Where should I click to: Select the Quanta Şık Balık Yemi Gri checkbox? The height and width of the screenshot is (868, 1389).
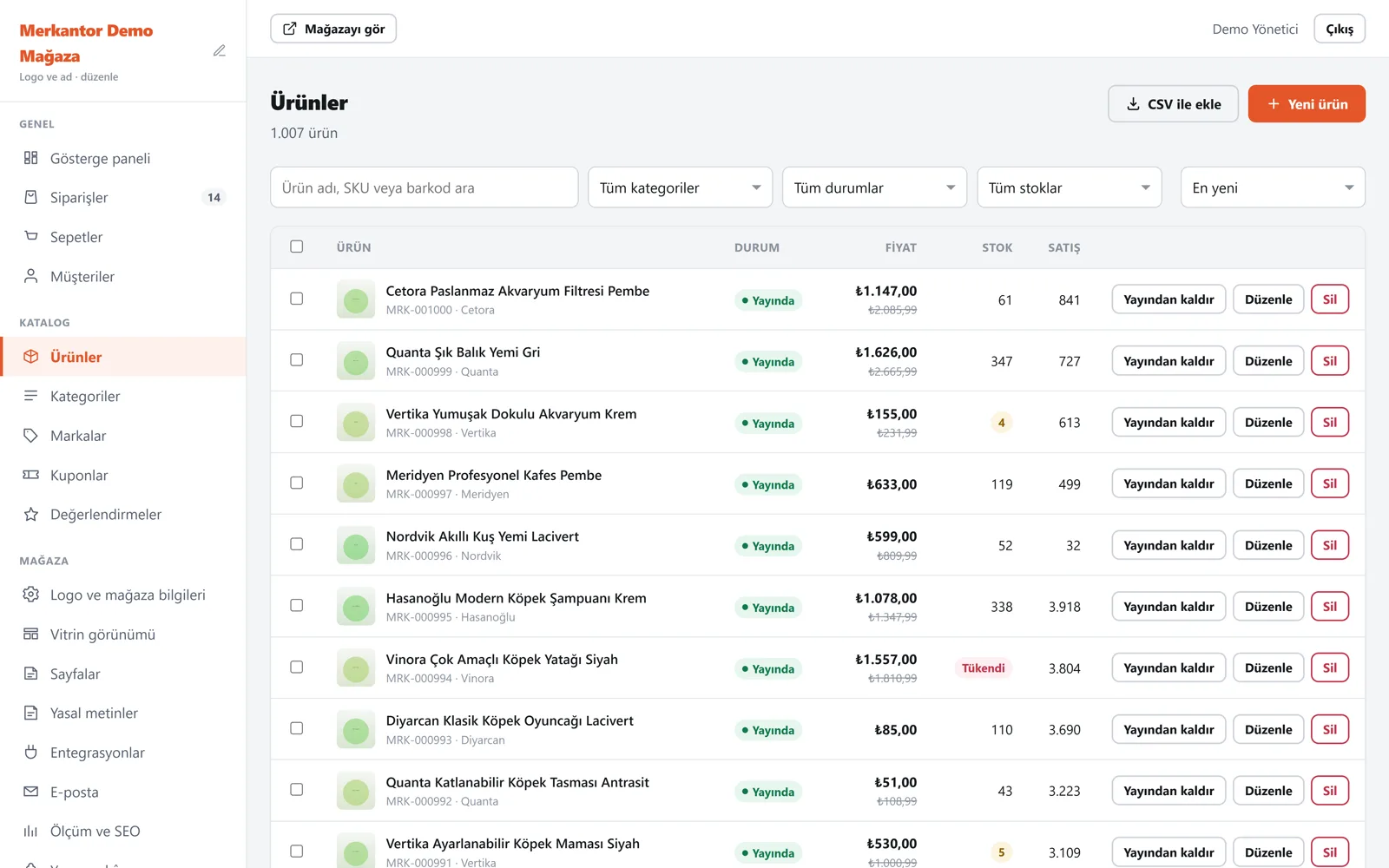coord(297,360)
